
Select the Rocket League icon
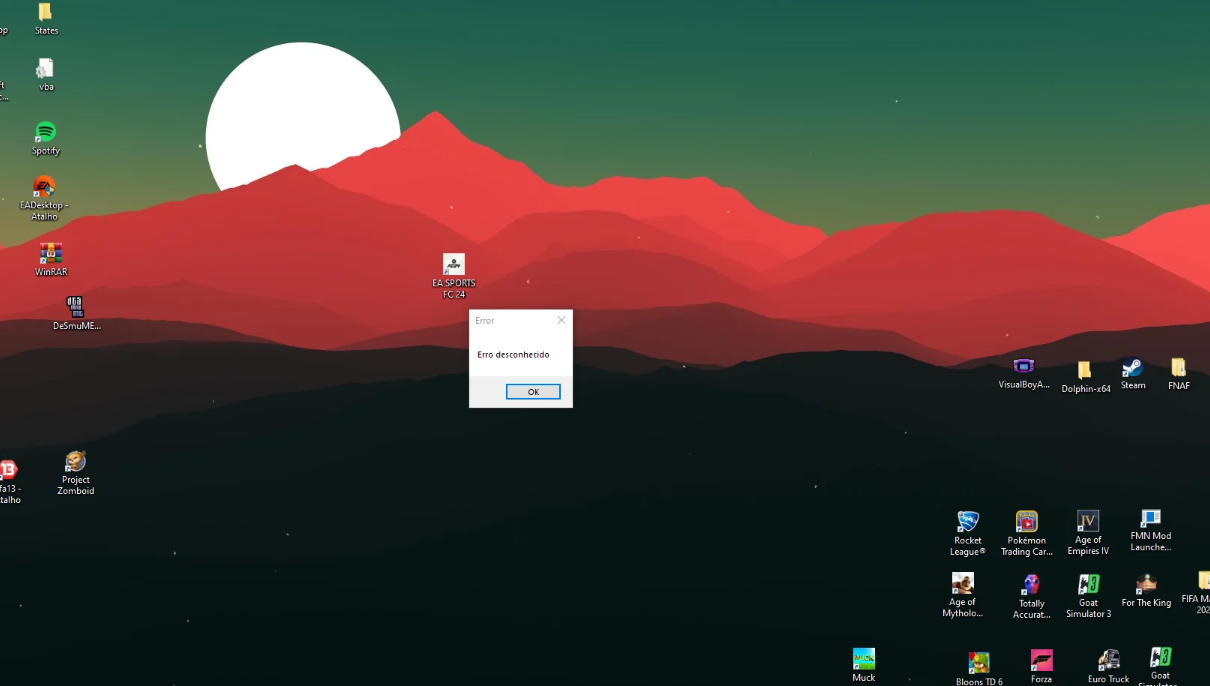point(967,522)
